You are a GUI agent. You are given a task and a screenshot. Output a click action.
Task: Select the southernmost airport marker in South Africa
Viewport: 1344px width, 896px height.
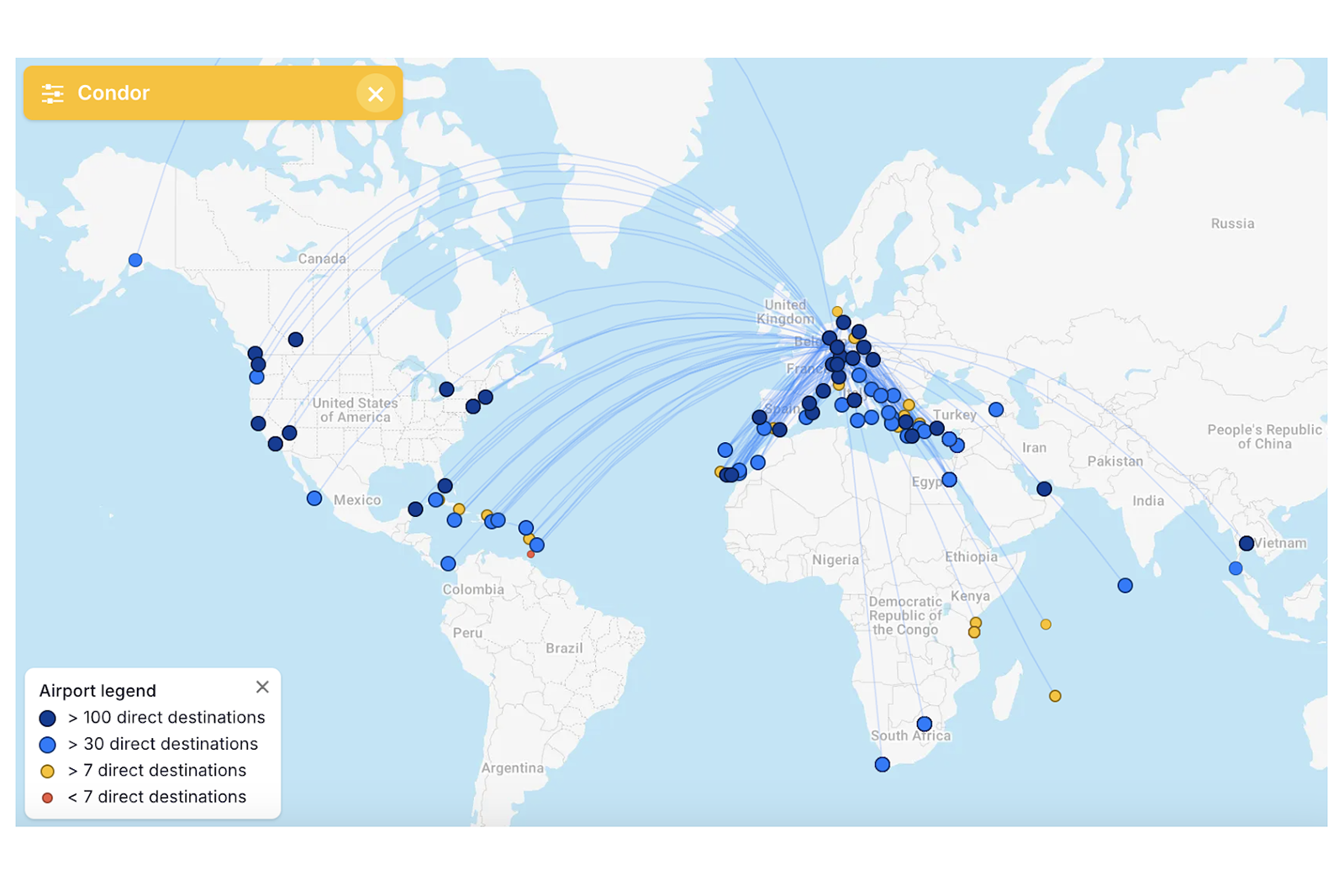click(x=882, y=764)
